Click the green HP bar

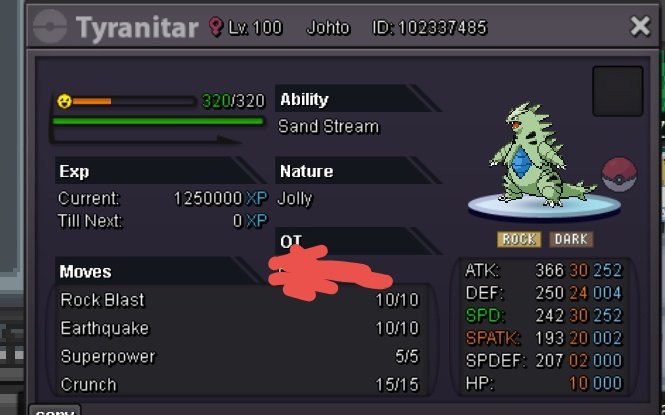(x=158, y=121)
